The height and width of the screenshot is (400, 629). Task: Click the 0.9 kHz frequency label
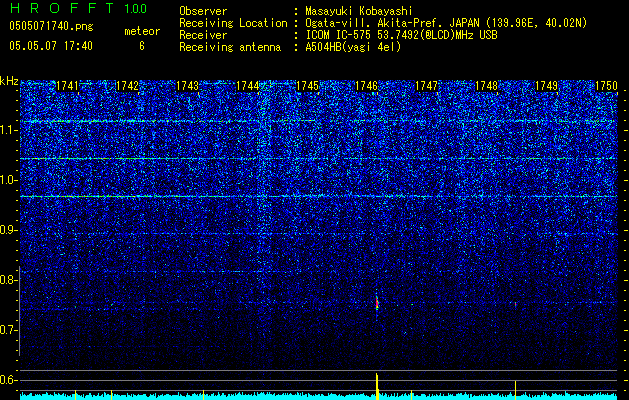pos(8,230)
